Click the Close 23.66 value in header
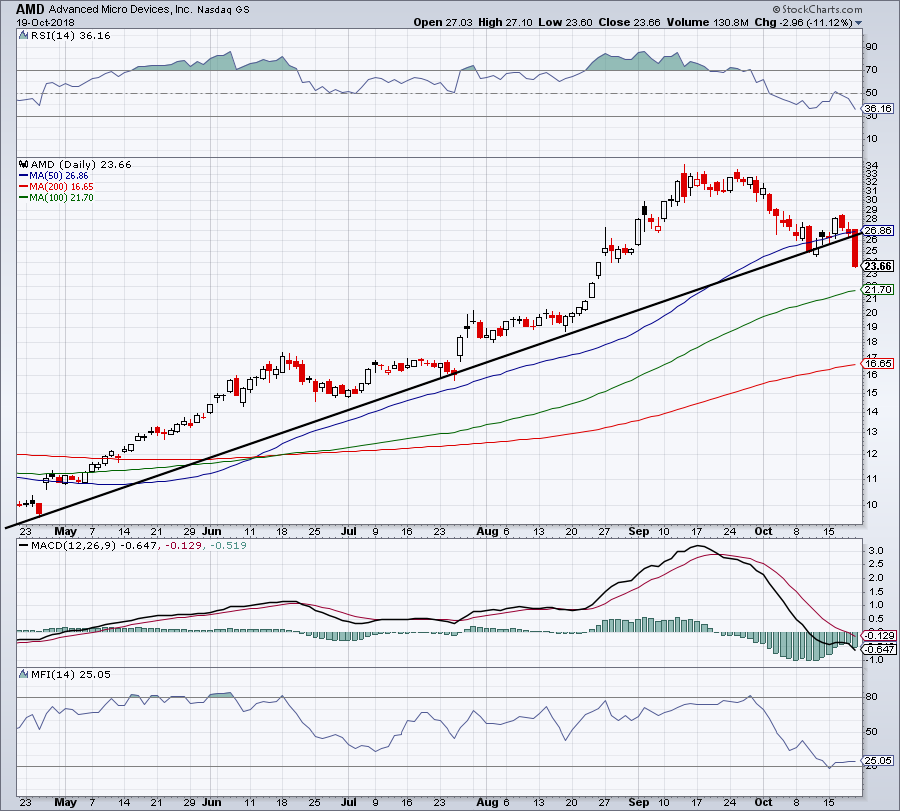The height and width of the screenshot is (811, 900). pyautogui.click(x=630, y=22)
